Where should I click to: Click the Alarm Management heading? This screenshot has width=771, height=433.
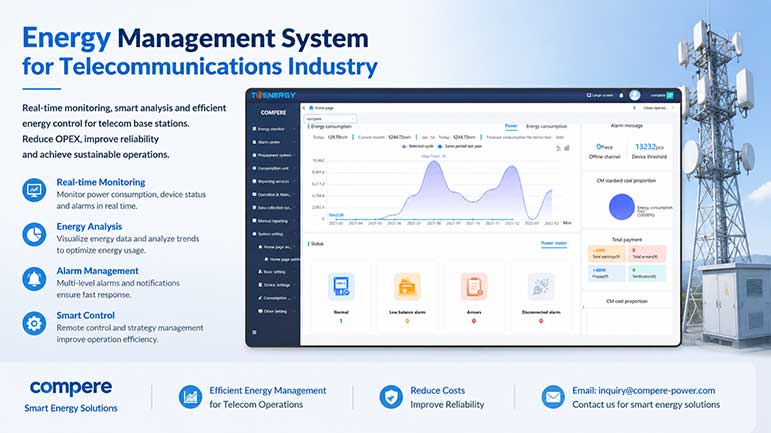[97, 271]
